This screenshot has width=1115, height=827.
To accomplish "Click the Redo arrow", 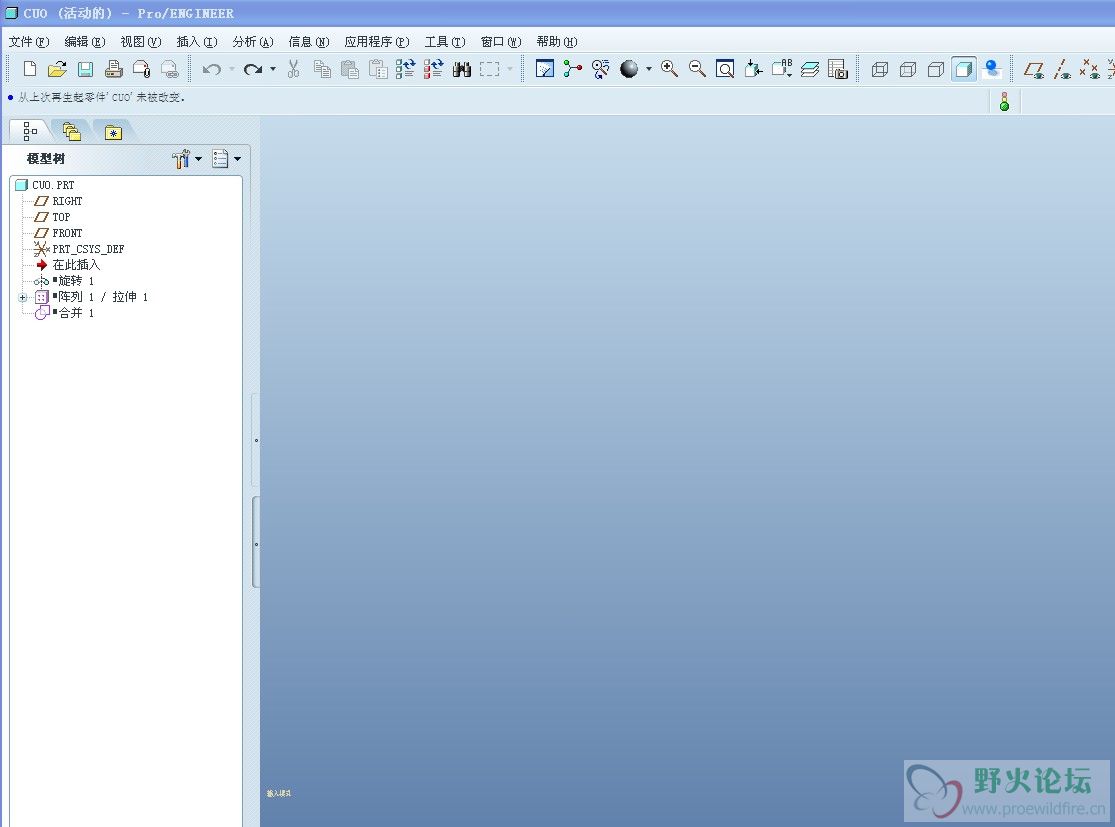I will tap(252, 69).
